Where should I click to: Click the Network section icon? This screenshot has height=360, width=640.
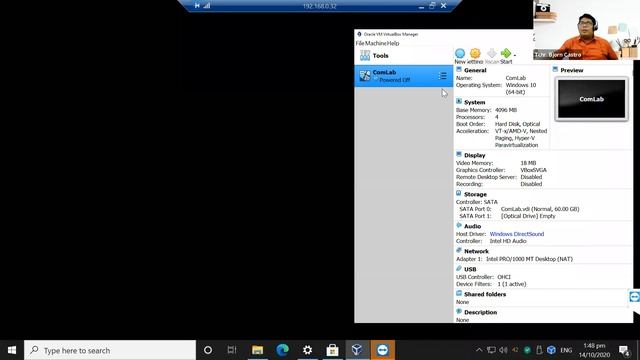tap(459, 251)
